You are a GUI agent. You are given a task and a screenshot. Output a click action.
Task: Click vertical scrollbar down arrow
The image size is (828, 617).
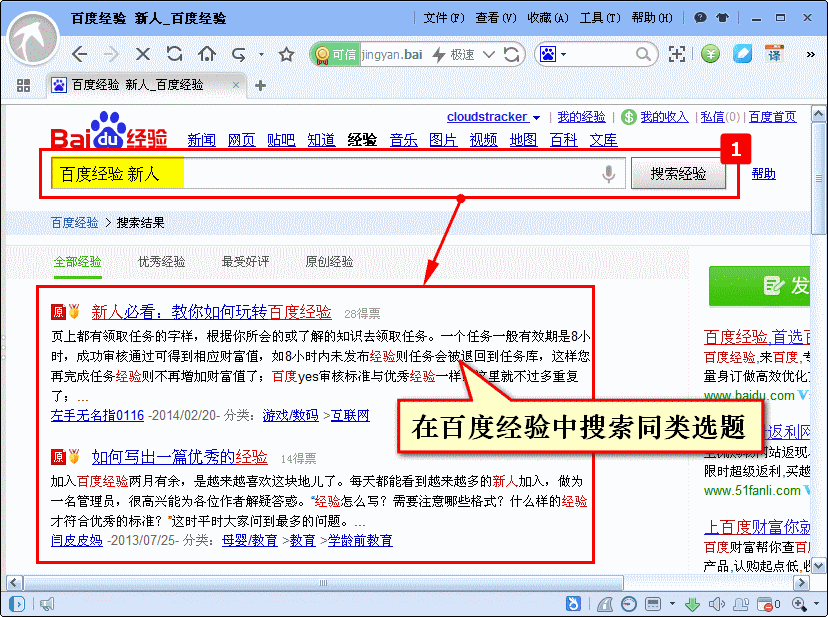818,565
